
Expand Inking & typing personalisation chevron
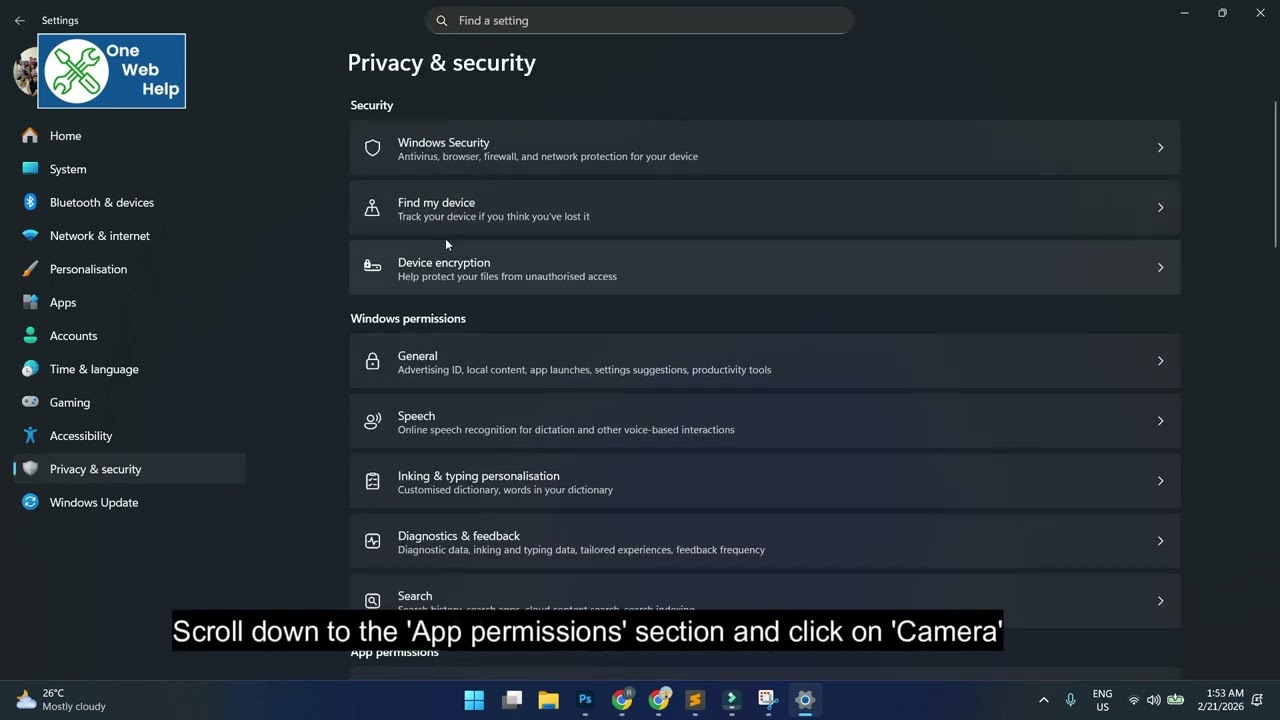click(1160, 481)
